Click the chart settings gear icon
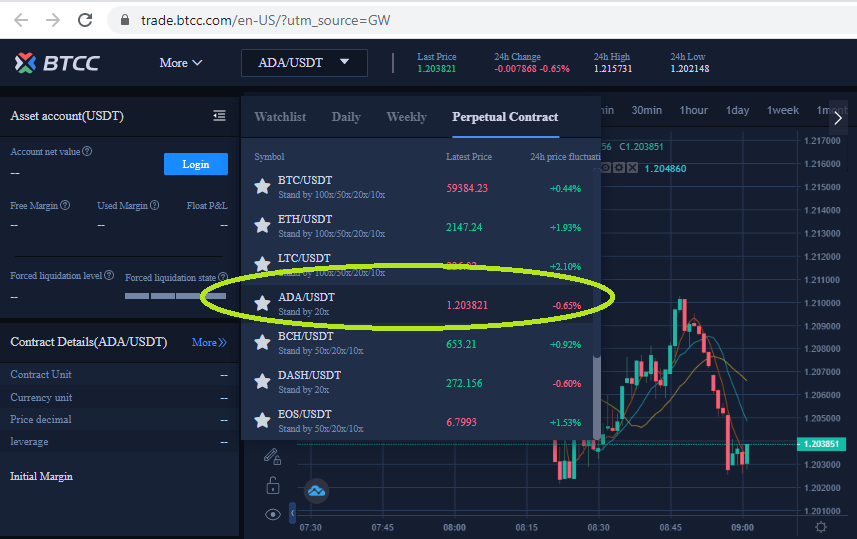Viewport: 857px width, 539px height. coord(821,527)
